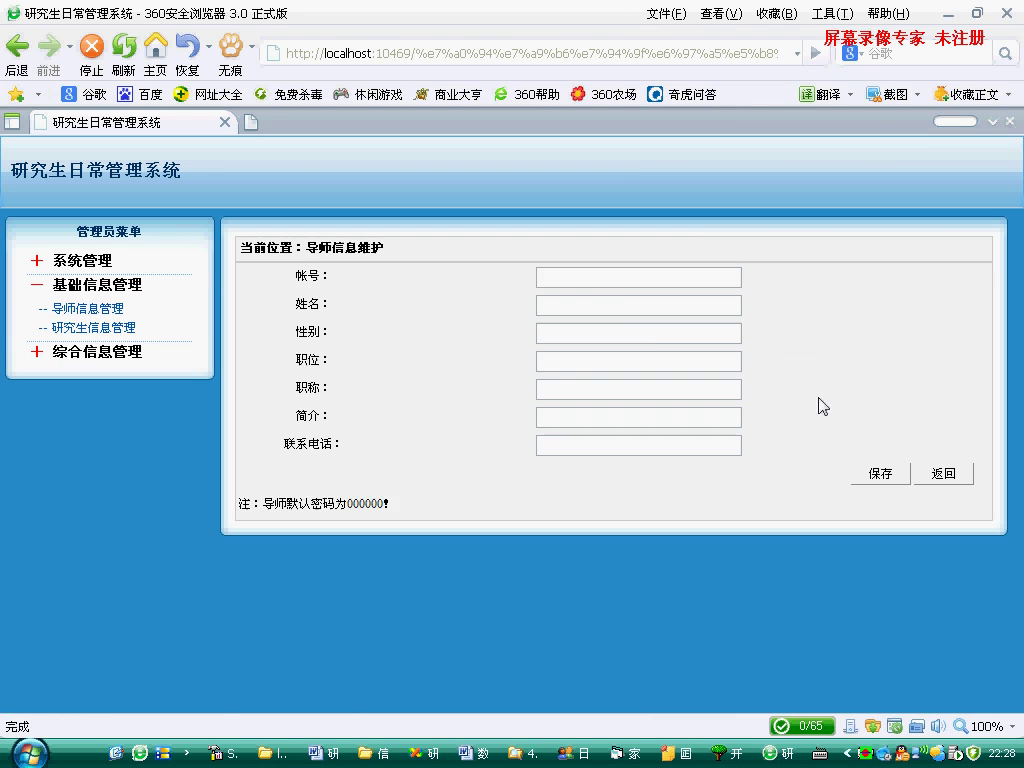
Task: Open the 百度 bookmark
Action: click(140, 95)
